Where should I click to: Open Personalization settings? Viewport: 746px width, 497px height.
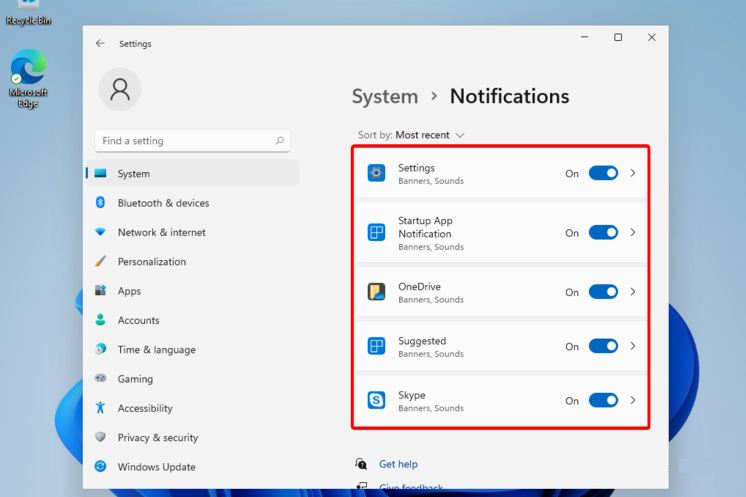tap(193, 261)
